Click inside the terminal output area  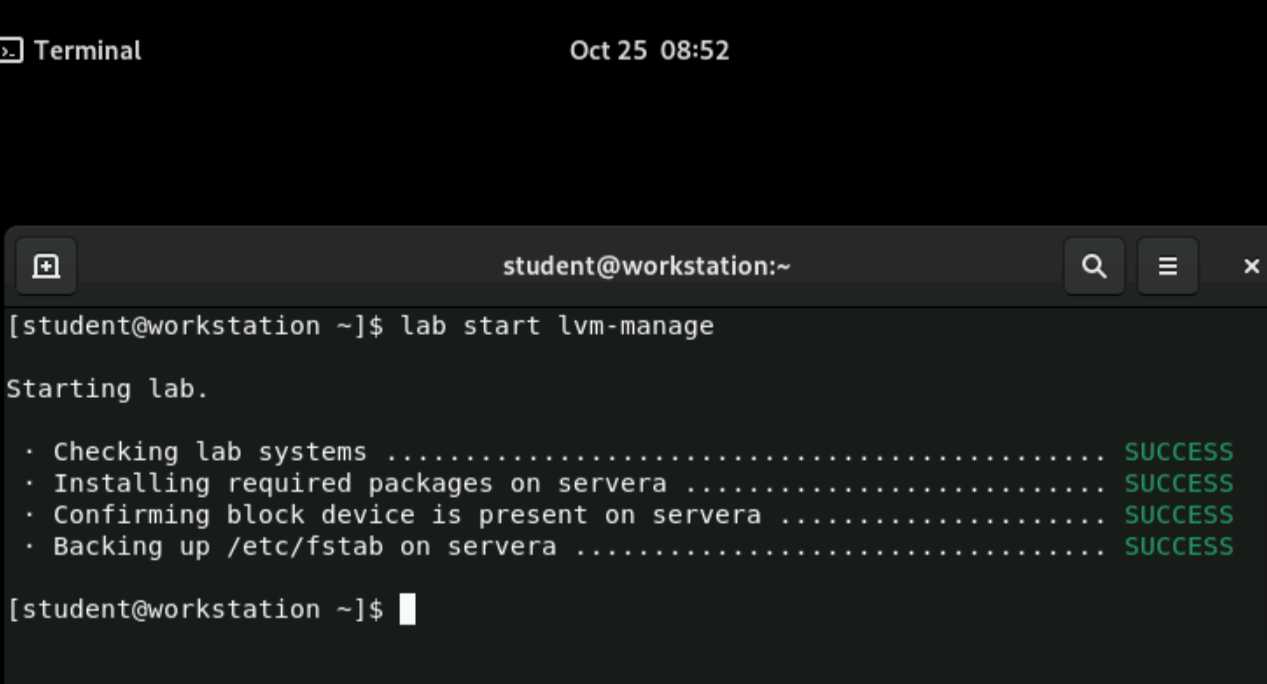pyautogui.click(x=600, y=470)
